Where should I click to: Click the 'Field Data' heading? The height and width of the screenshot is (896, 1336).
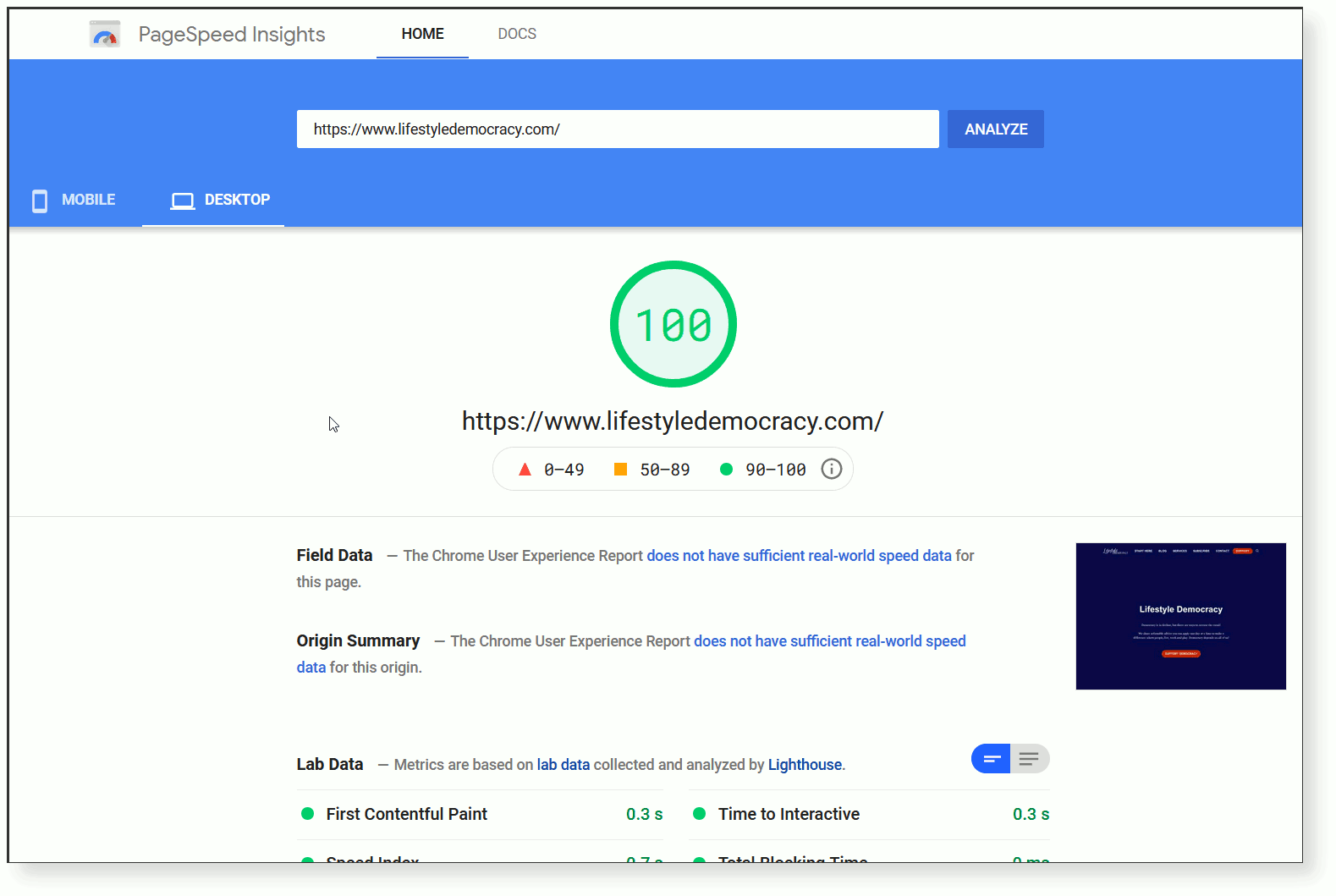point(334,555)
